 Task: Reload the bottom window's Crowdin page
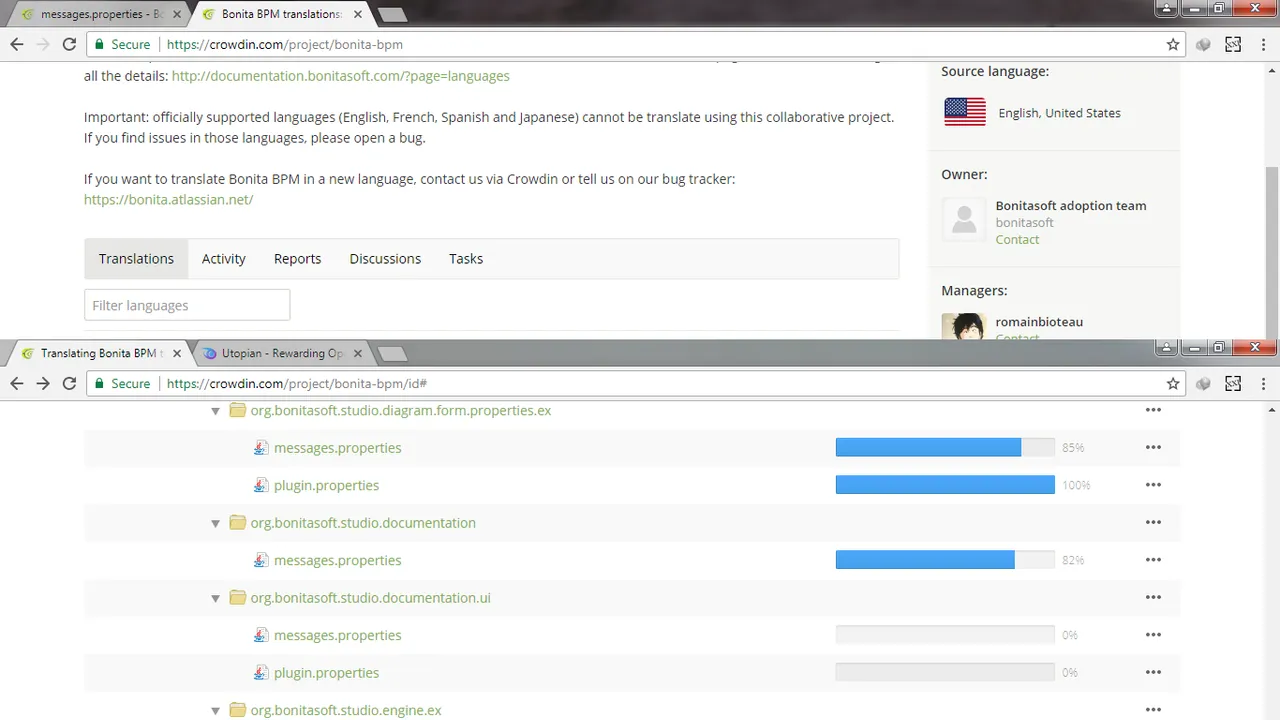[69, 383]
